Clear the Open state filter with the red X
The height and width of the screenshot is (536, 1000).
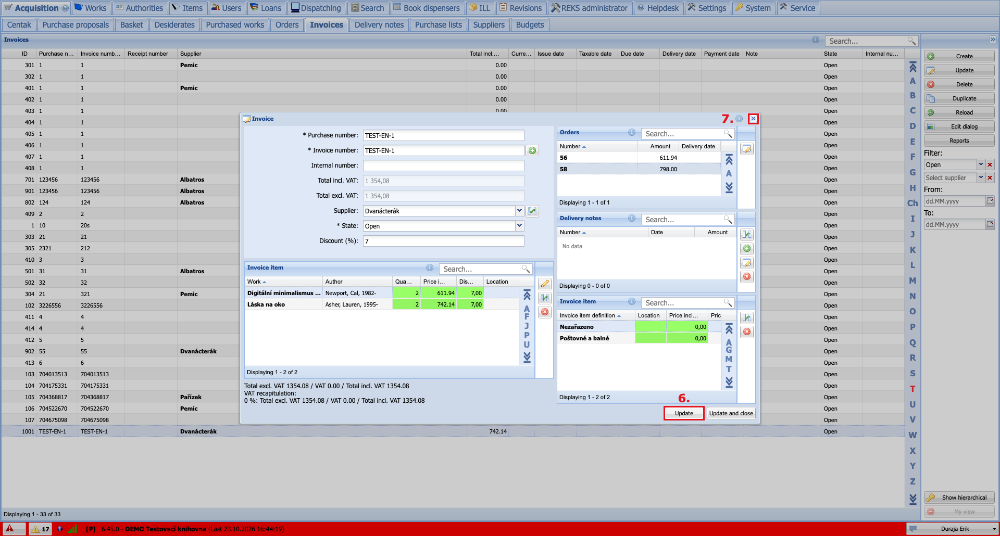pos(990,165)
